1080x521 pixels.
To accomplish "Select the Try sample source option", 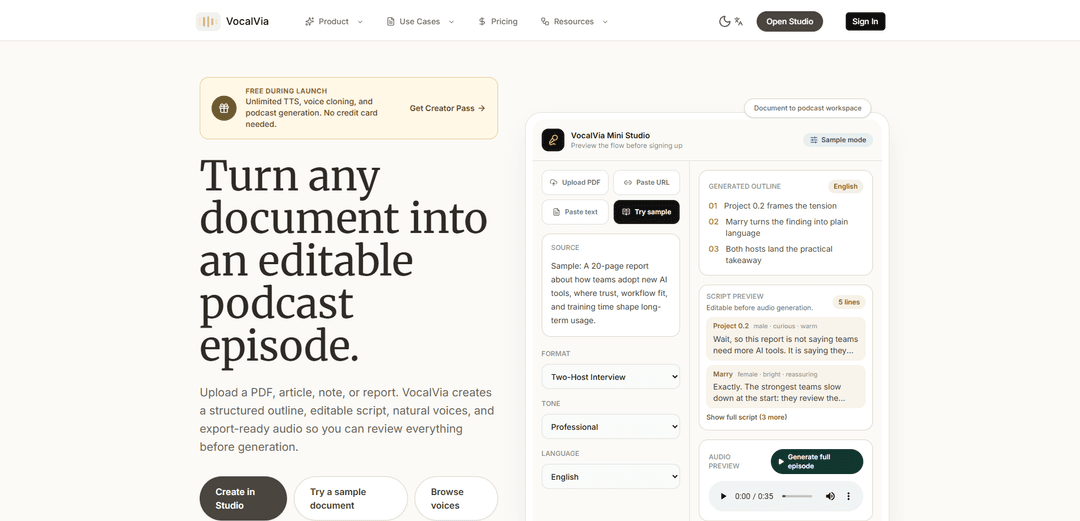I will 646,212.
